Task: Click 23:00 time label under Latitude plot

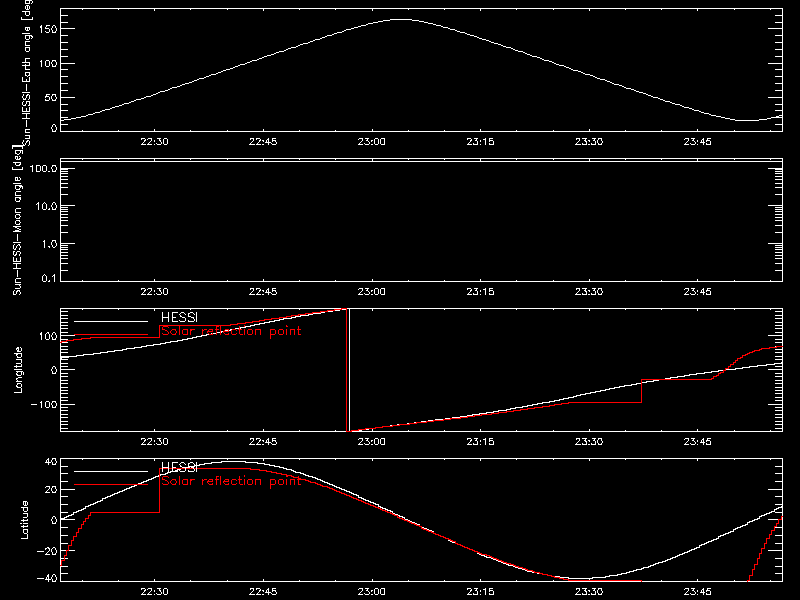Action: coord(371,592)
